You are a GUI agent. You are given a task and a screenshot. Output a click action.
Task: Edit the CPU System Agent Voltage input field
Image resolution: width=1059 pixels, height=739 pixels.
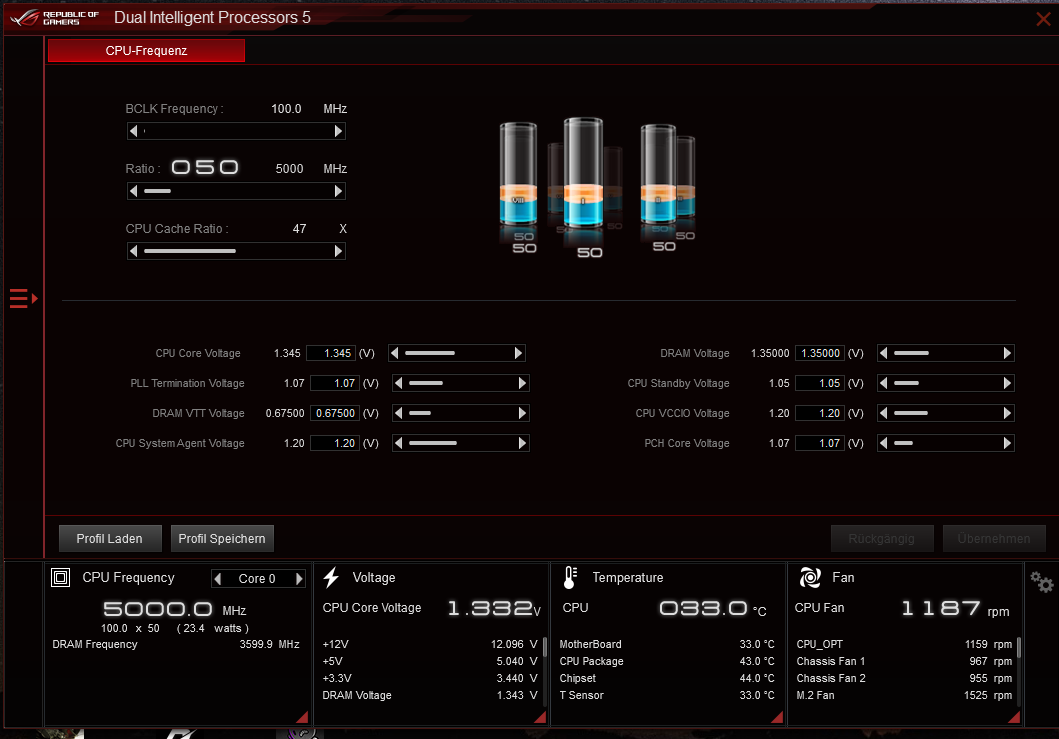335,443
